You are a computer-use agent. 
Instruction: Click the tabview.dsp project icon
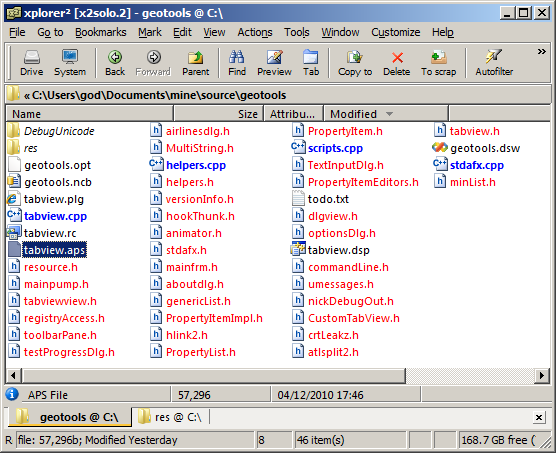298,249
